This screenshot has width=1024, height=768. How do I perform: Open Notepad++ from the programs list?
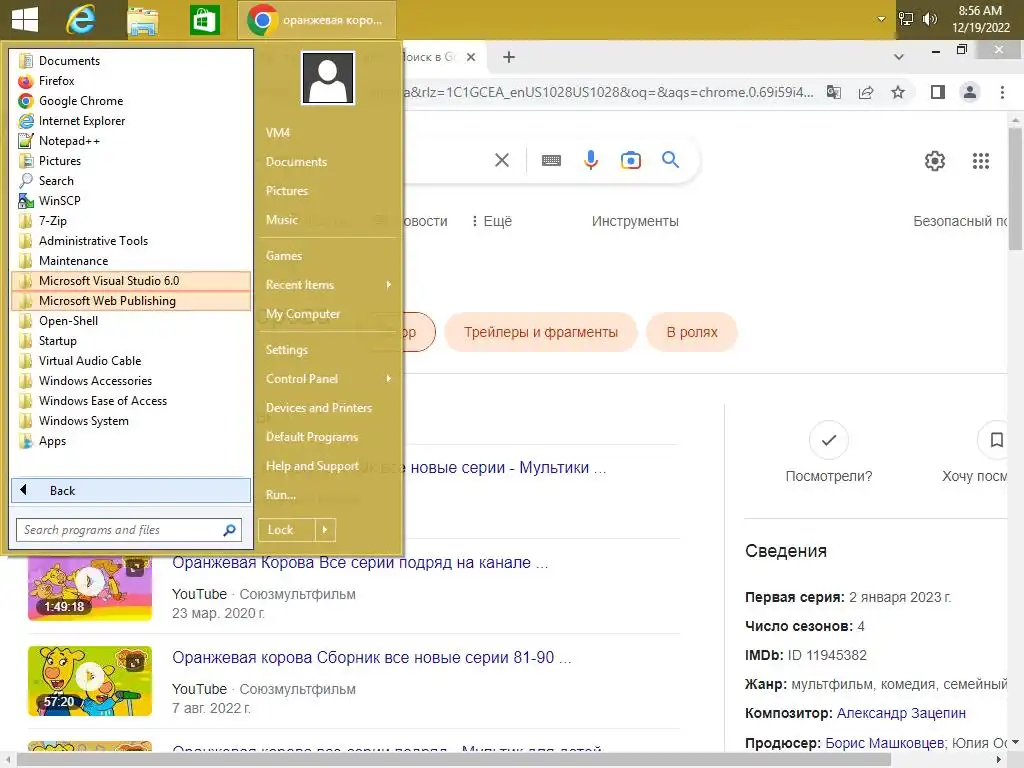pyautogui.click(x=131, y=141)
